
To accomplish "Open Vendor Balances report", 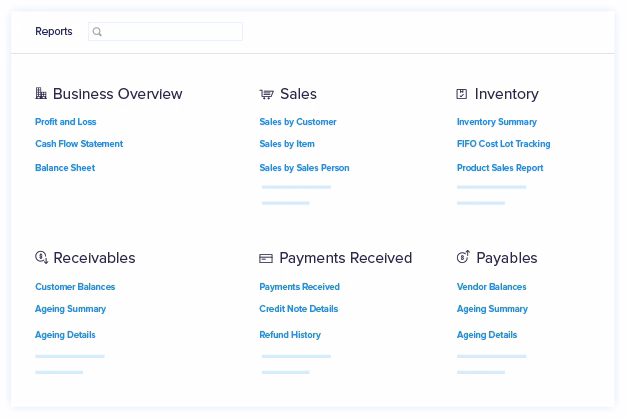I will point(492,287).
